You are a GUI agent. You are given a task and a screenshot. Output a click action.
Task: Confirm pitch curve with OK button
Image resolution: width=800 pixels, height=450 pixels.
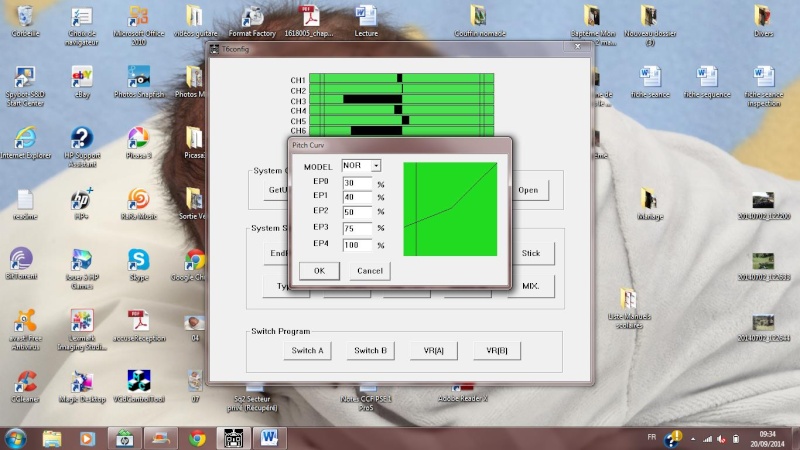319,271
